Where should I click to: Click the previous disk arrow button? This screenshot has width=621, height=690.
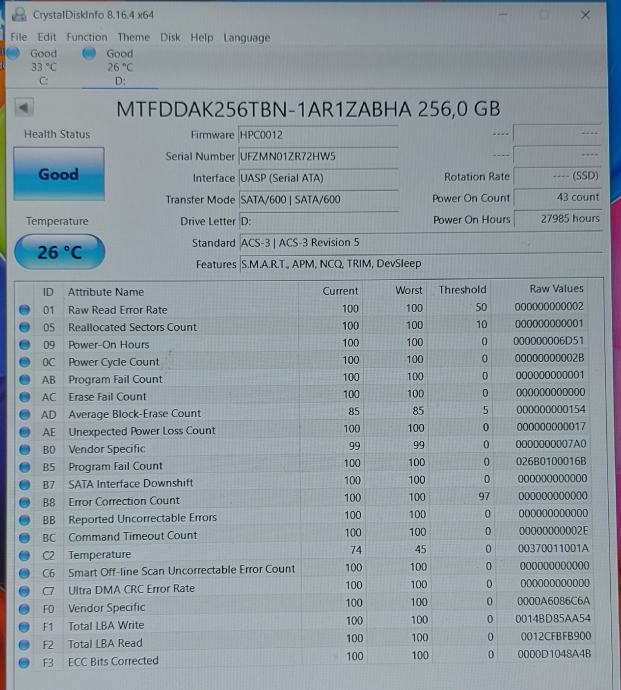24,107
